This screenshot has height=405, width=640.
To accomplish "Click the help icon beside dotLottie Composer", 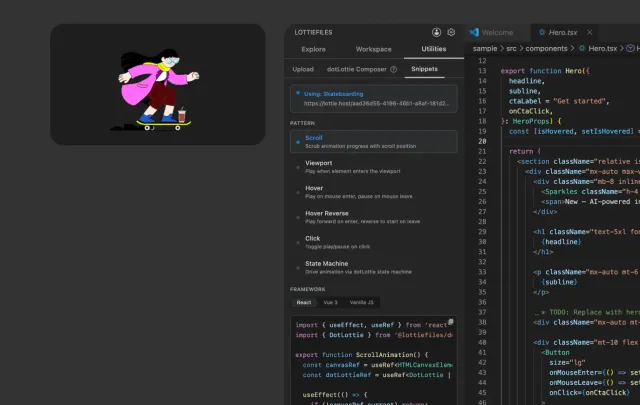I will 393,69.
